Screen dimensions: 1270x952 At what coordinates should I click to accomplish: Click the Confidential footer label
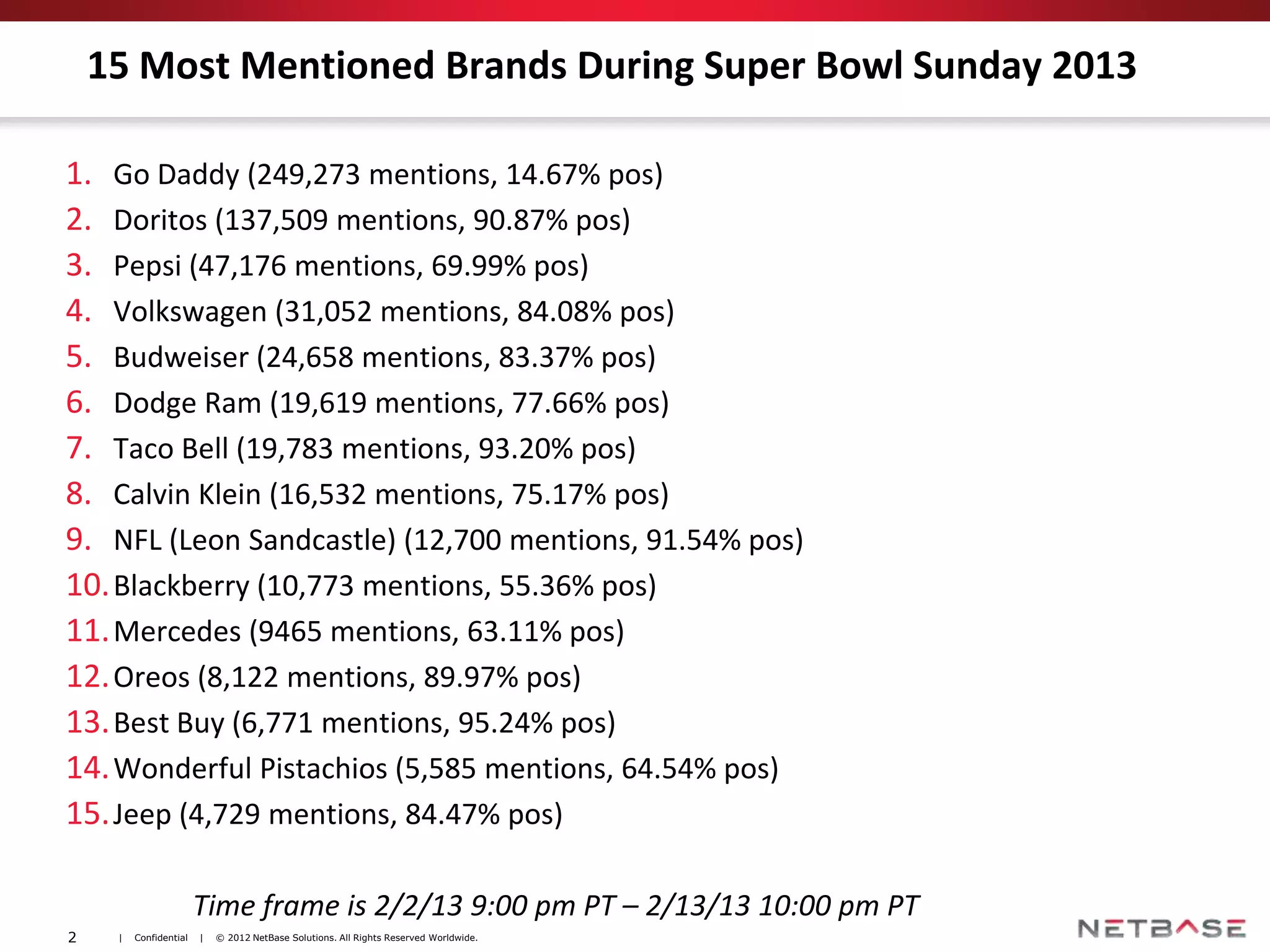[161, 938]
